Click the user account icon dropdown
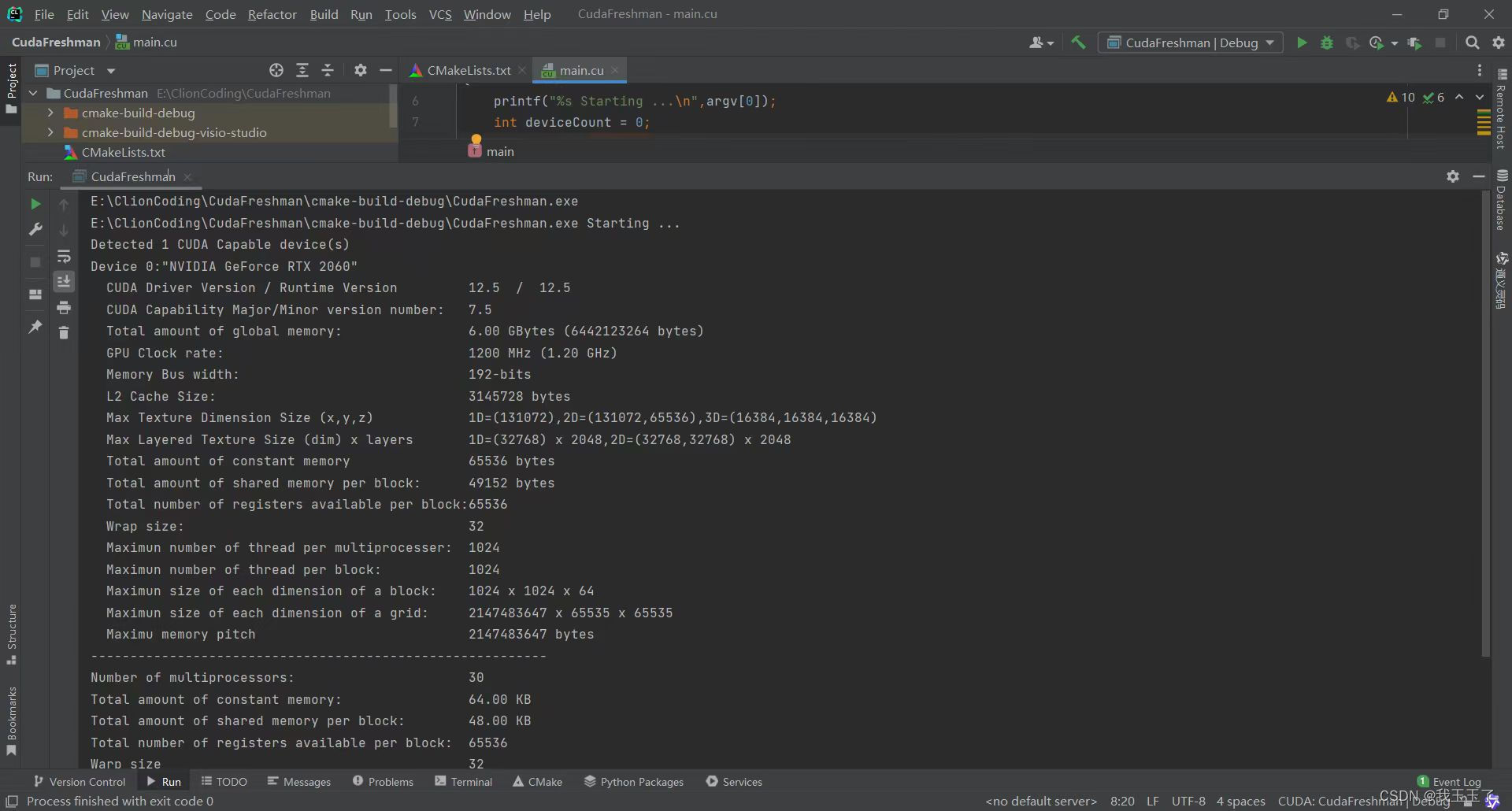This screenshot has width=1512, height=811. 1041,43
